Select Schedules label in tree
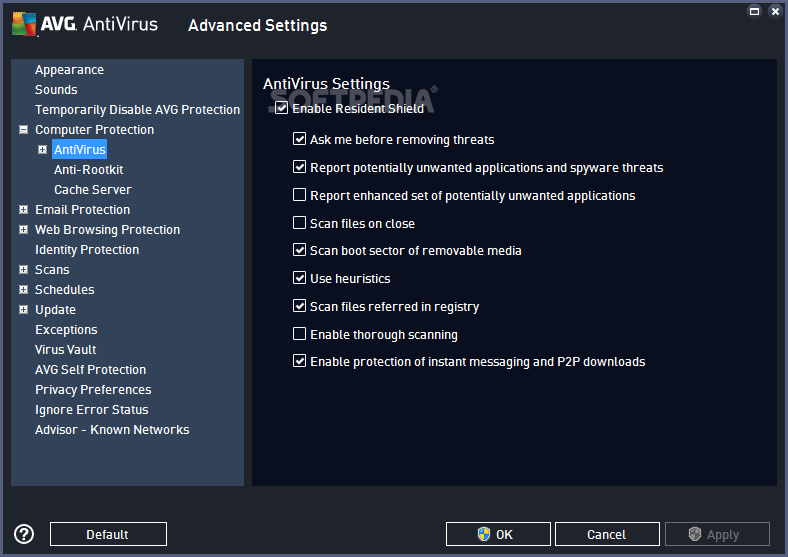The height and width of the screenshot is (557, 788). point(65,290)
